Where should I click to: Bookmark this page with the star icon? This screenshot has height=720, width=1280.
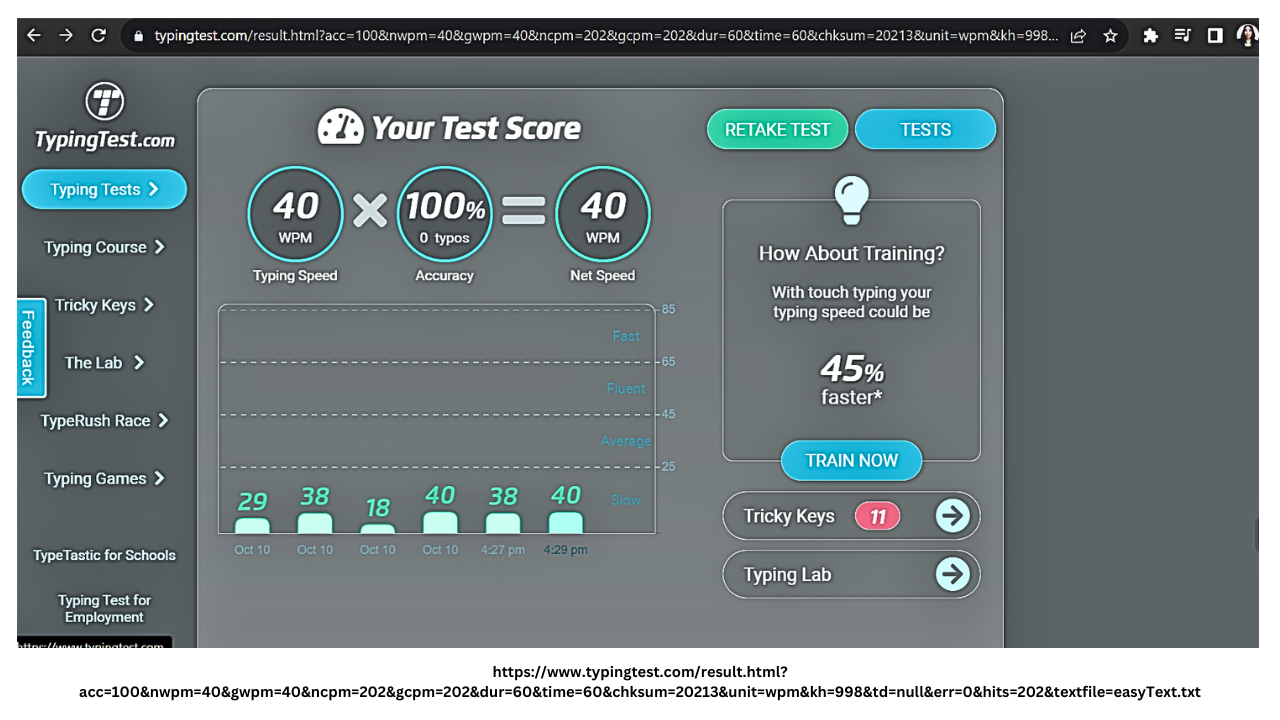(x=1110, y=36)
